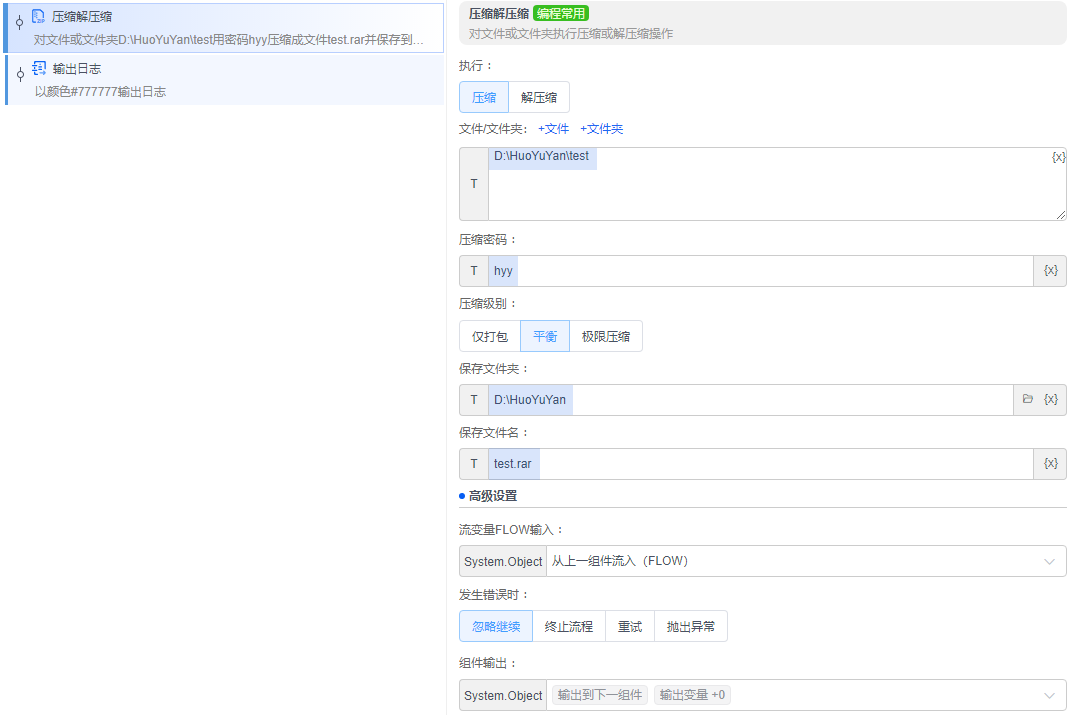Click the {x} variable icon in 压缩密码 field

pyautogui.click(x=1048, y=270)
